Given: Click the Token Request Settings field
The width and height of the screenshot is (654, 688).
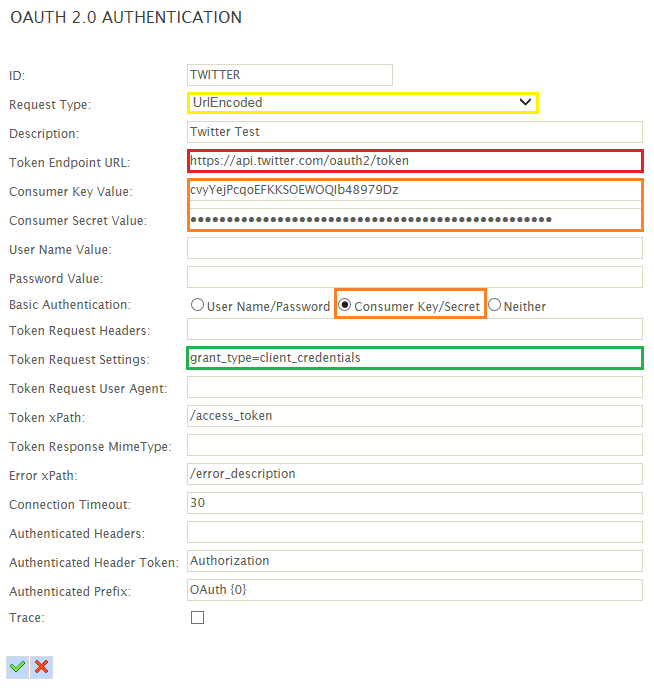Looking at the screenshot, I should (415, 358).
